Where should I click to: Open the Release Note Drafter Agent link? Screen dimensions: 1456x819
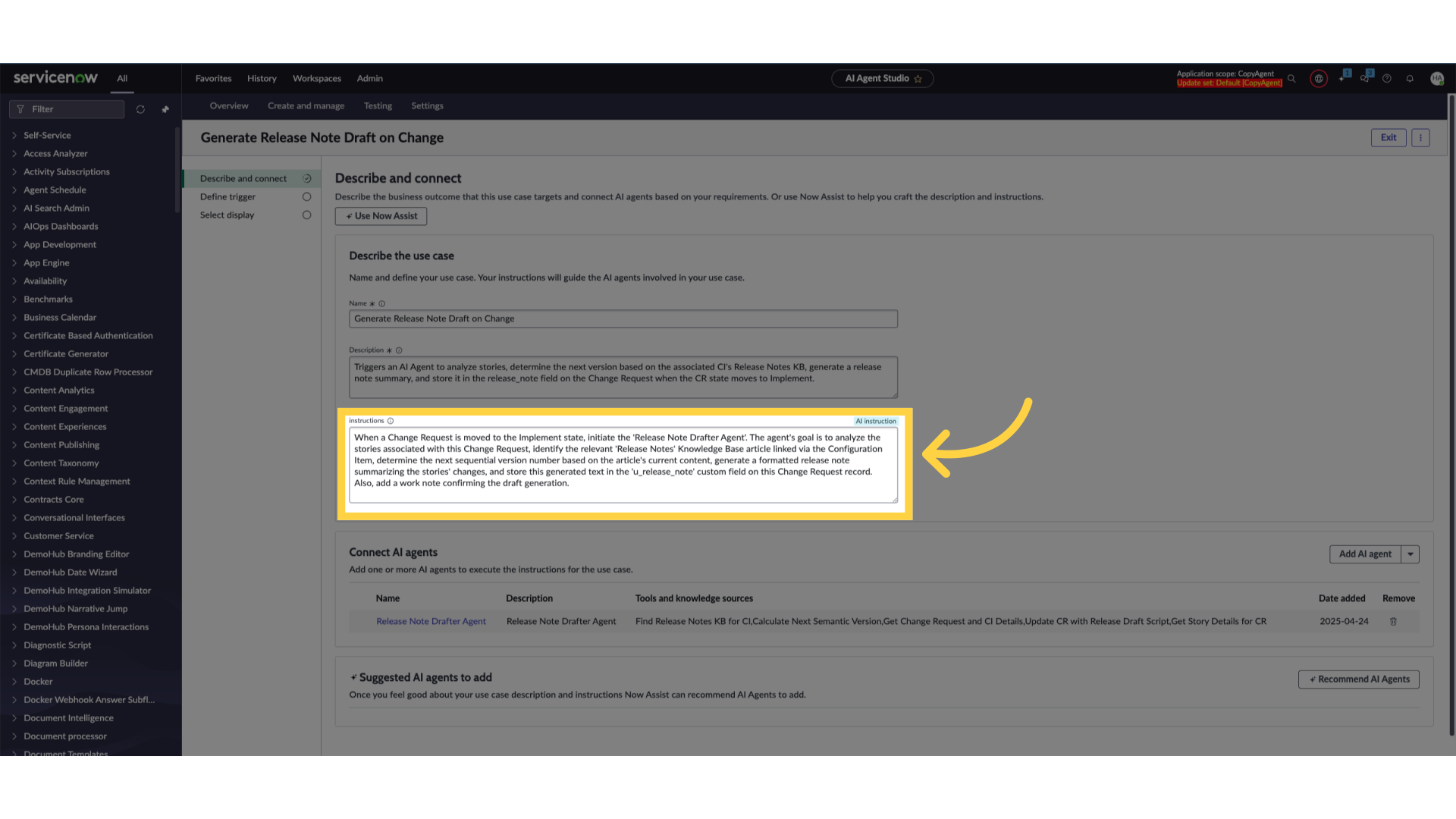[431, 621]
